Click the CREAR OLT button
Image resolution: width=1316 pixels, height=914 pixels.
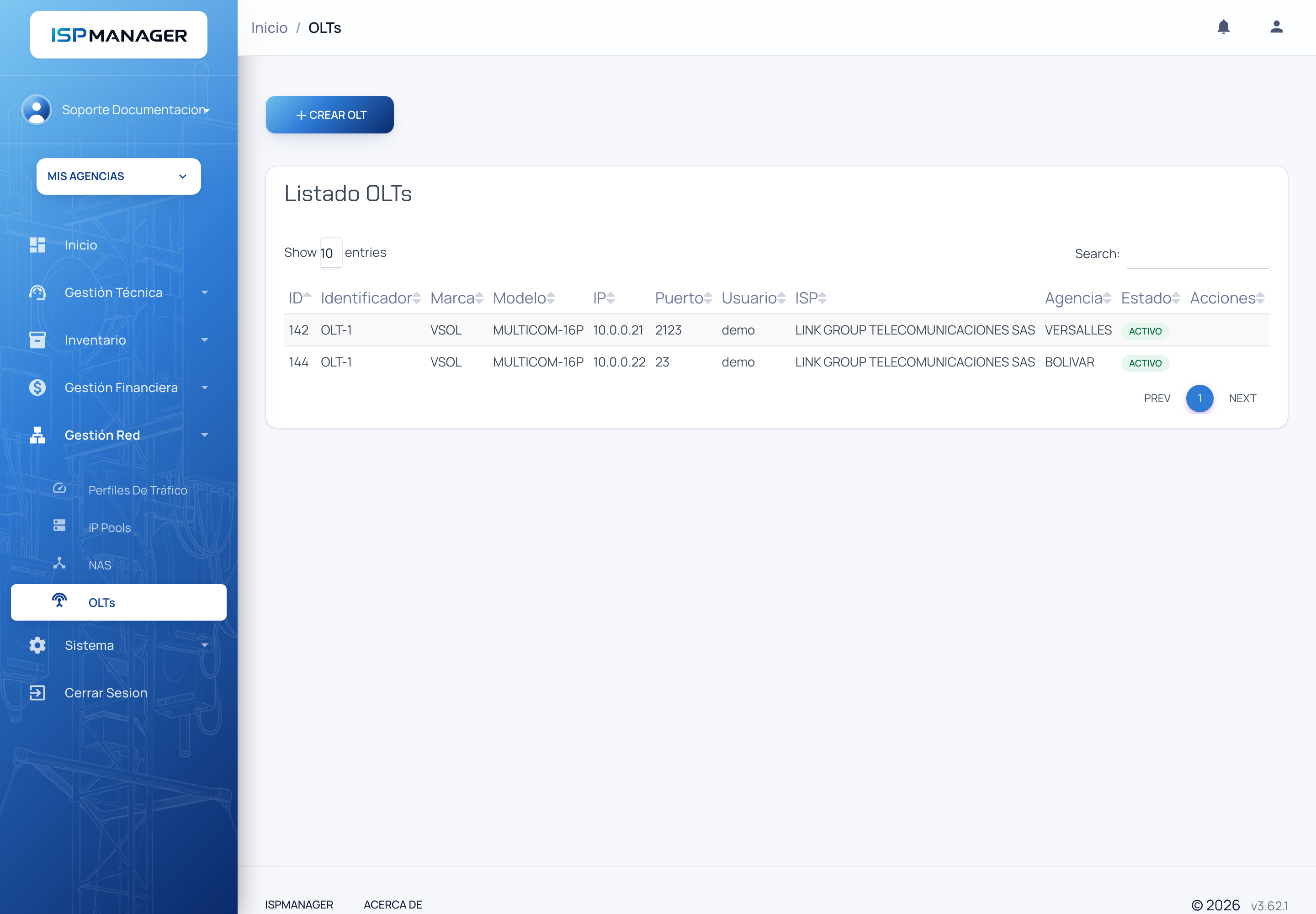(330, 115)
